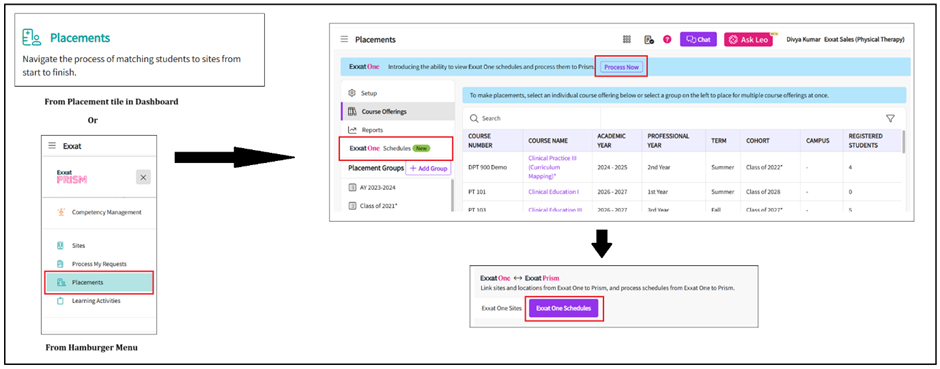This screenshot has height=369, width=940.
Task: Open the help question mark icon
Action: point(667,40)
